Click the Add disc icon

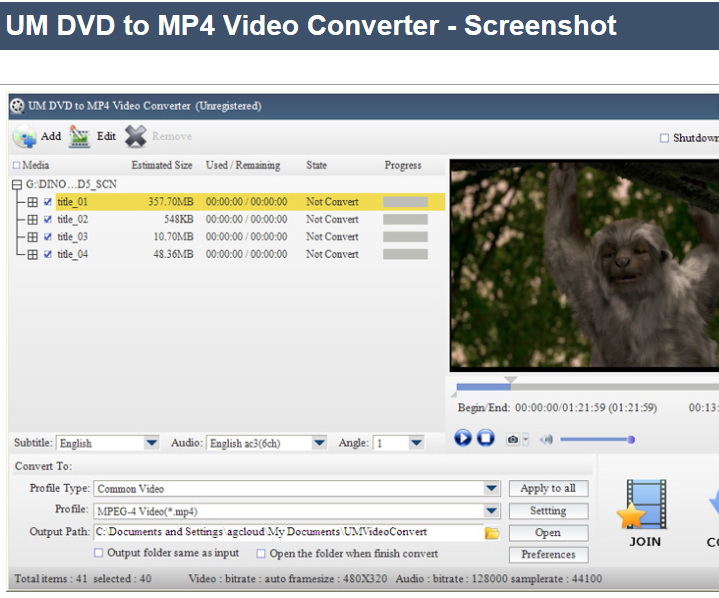(24, 136)
